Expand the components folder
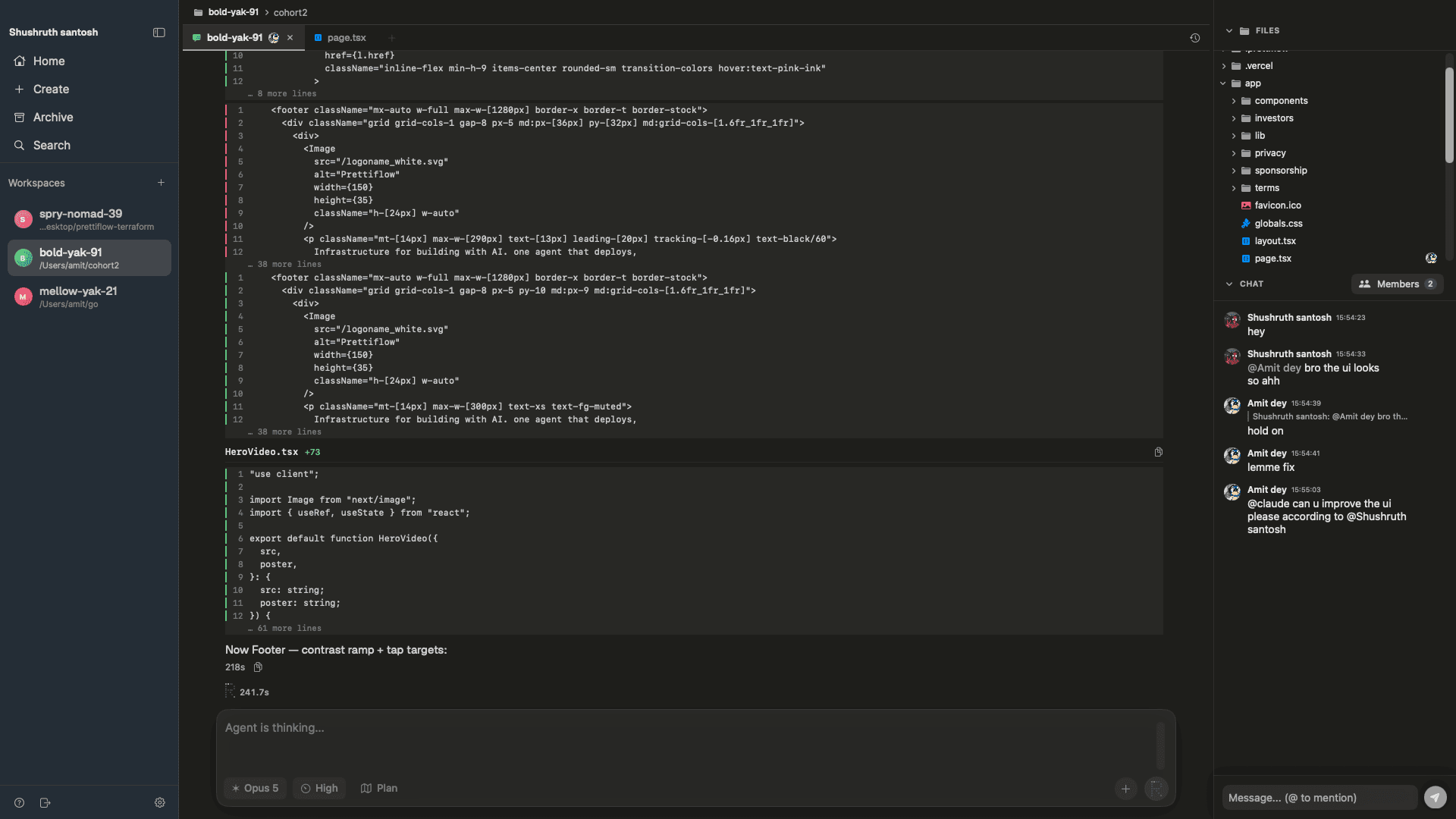The width and height of the screenshot is (1456, 819). point(1234,101)
